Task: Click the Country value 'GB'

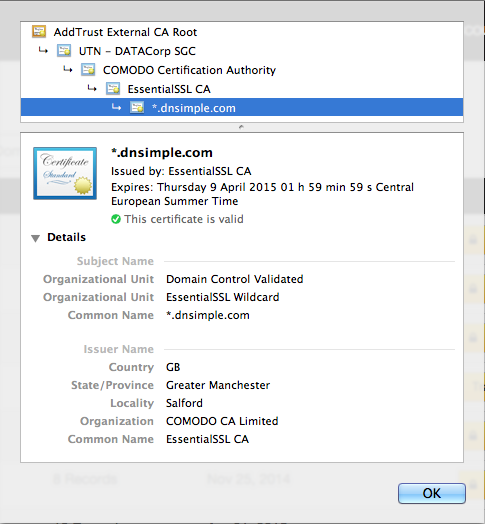Action: (173, 367)
